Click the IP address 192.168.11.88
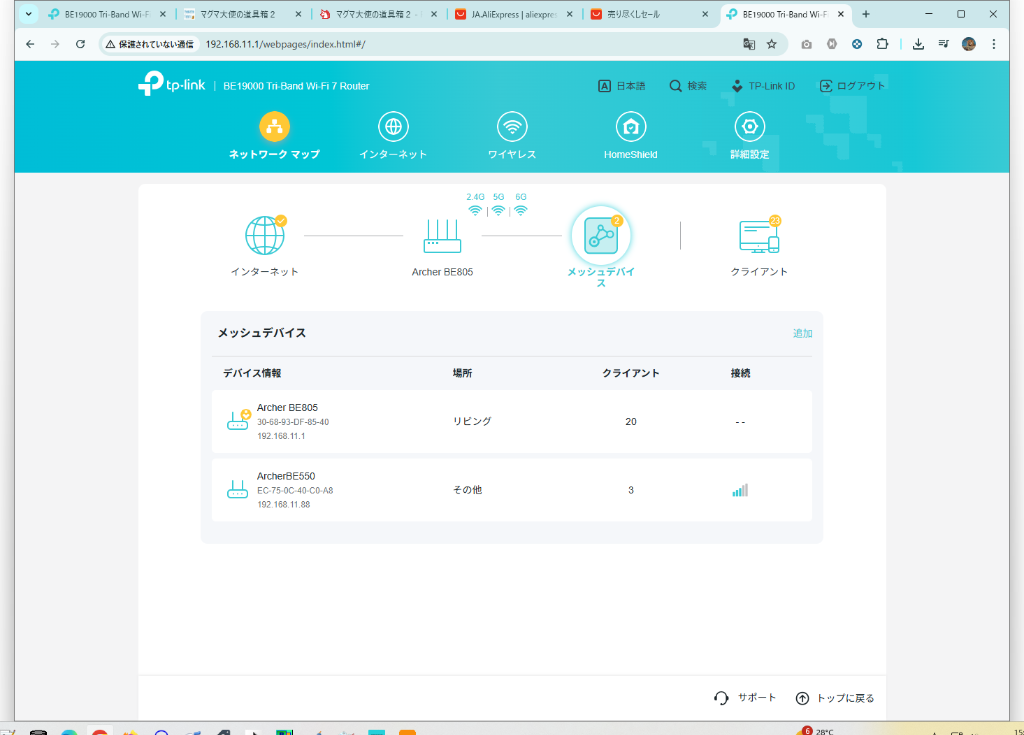 pos(283,504)
